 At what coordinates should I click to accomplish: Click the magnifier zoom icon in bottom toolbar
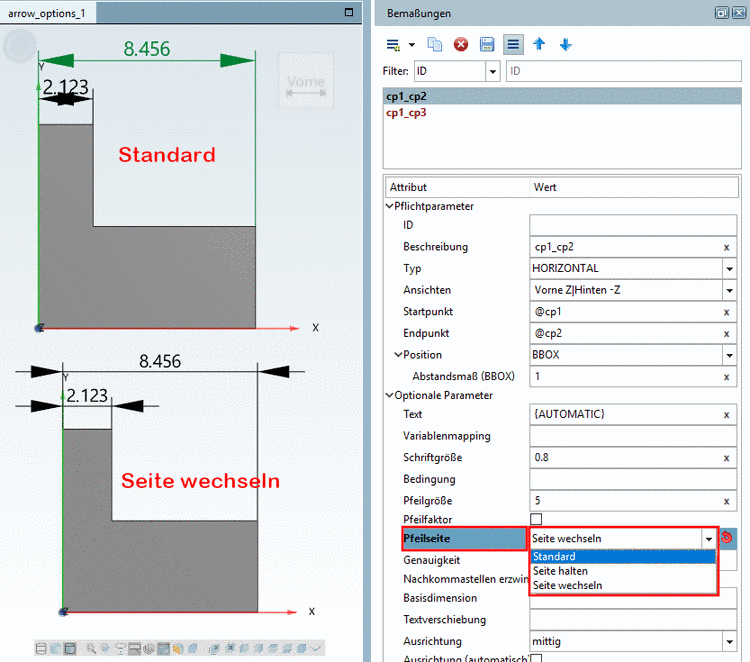91,649
